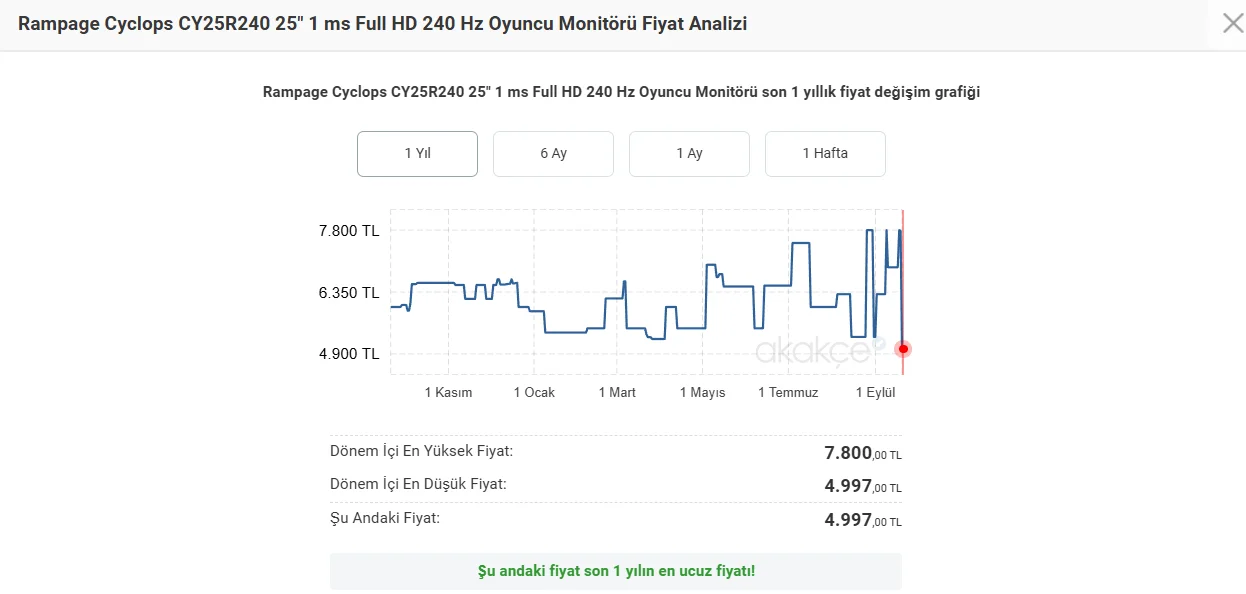Show the 1 Ay price chart
The width and height of the screenshot is (1246, 594).
pos(689,153)
